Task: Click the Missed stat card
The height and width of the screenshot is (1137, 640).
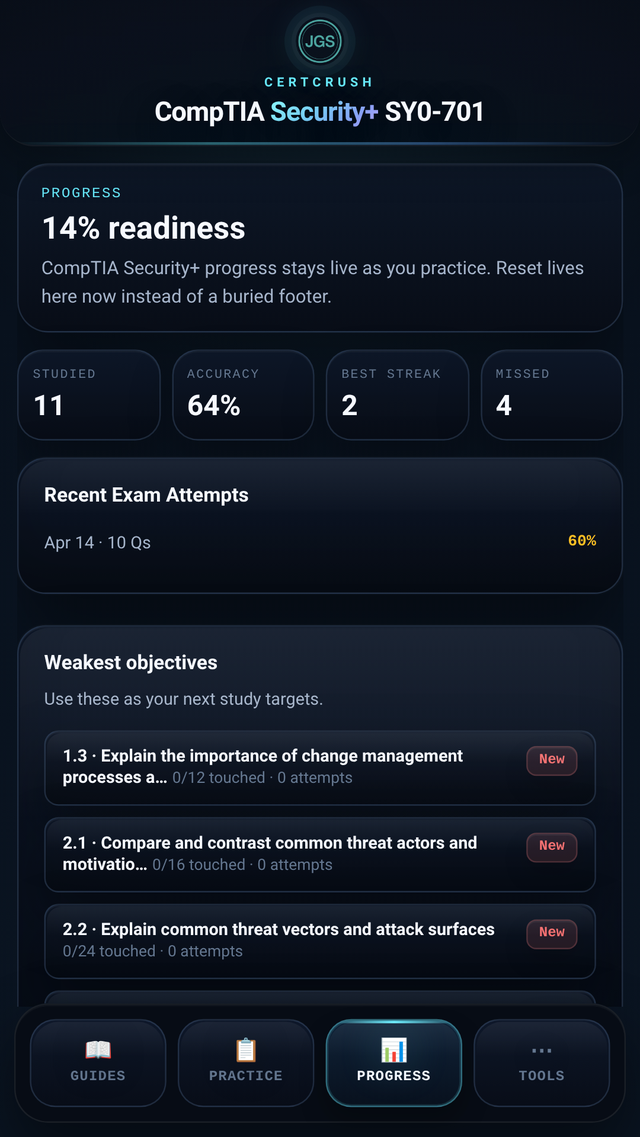Action: (551, 394)
